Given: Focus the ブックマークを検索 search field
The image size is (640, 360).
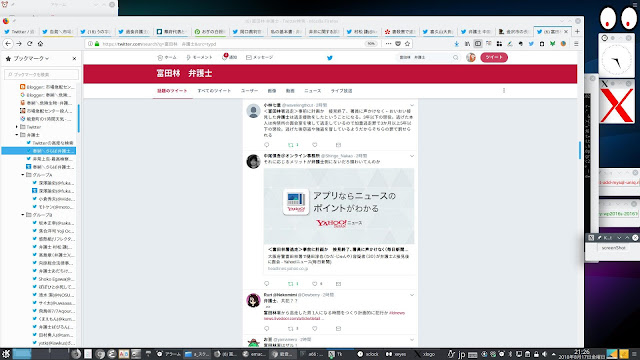Looking at the screenshot, I should point(41,74).
